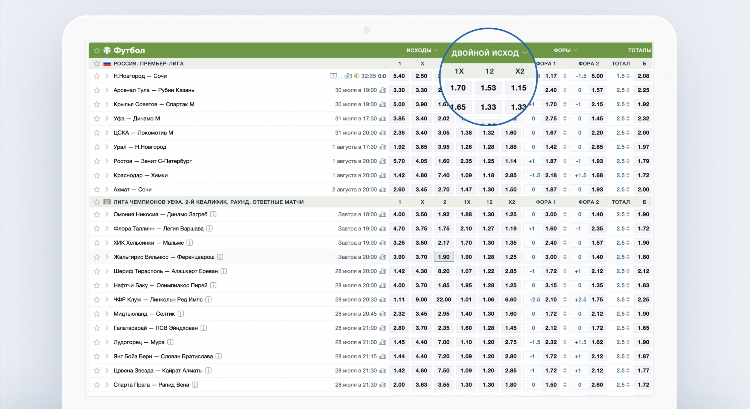Click the Россия. Премьер-Лига league title
The height and width of the screenshot is (409, 750).
148,64
